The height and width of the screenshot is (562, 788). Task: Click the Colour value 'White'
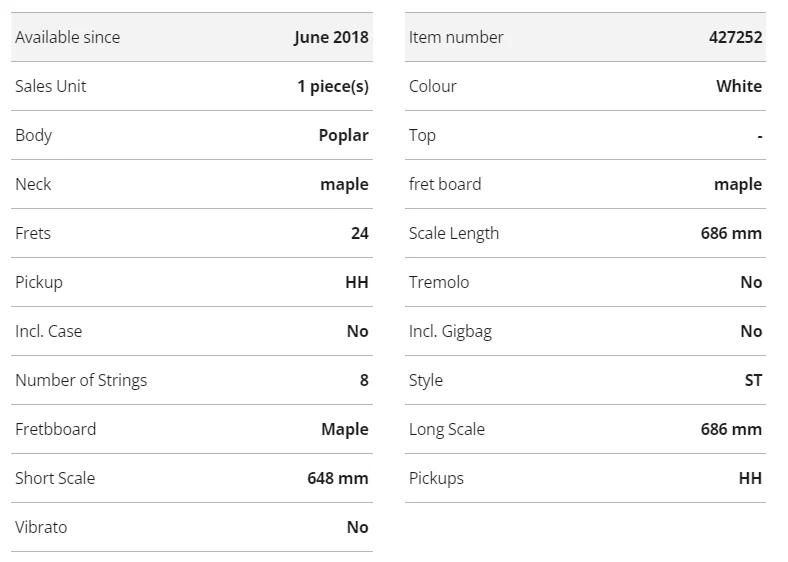tap(739, 86)
